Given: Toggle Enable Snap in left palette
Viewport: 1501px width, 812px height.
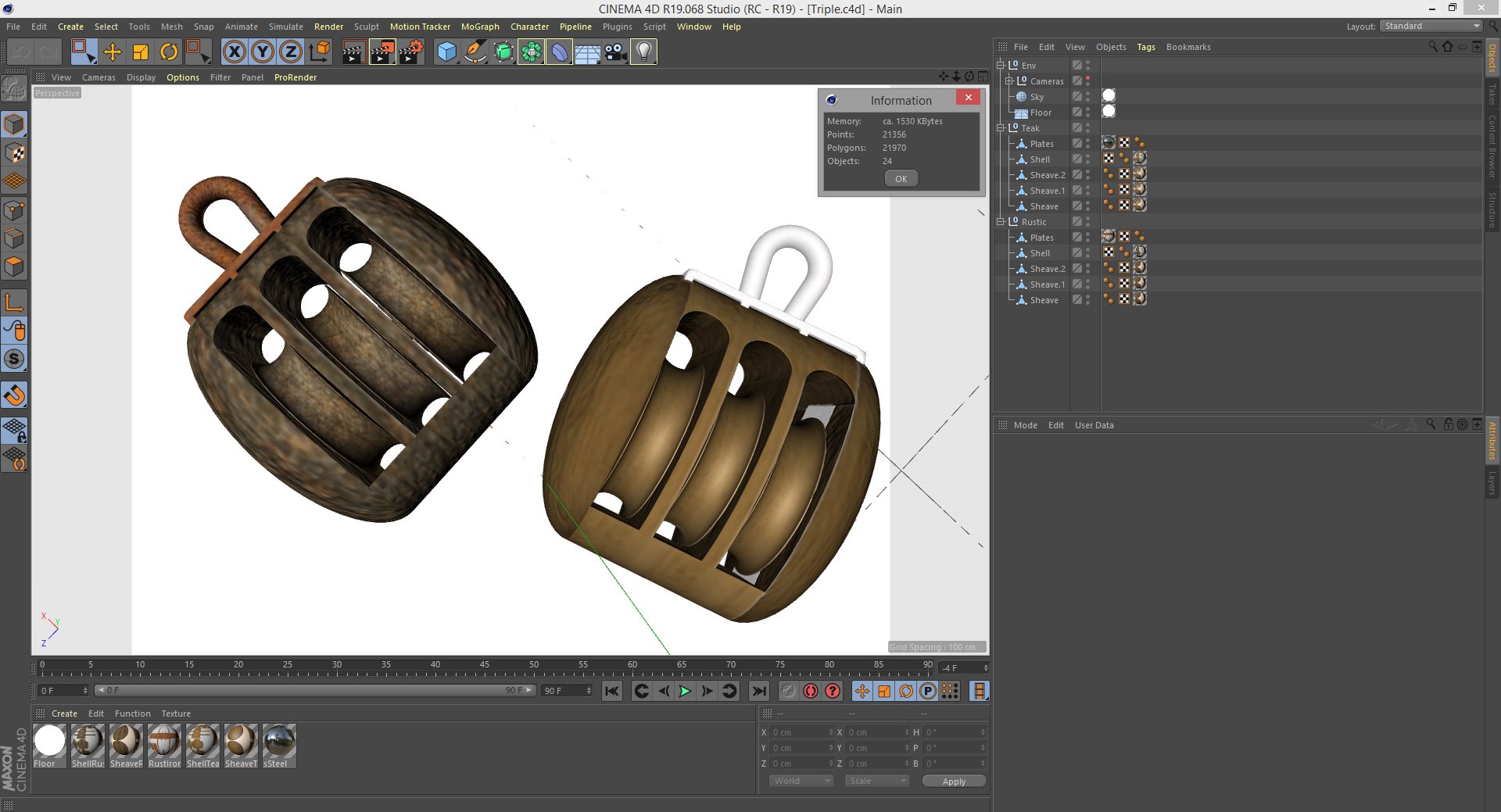Looking at the screenshot, I should click(15, 395).
